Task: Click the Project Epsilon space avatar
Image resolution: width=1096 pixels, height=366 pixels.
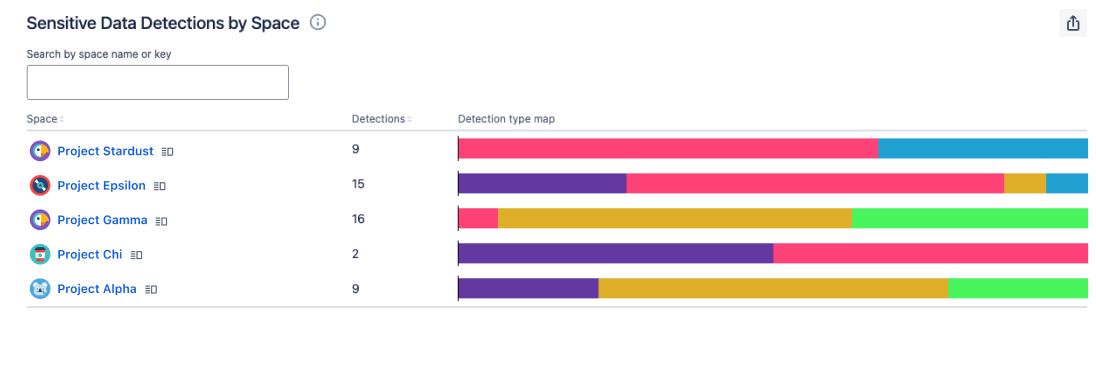Action: coord(40,186)
